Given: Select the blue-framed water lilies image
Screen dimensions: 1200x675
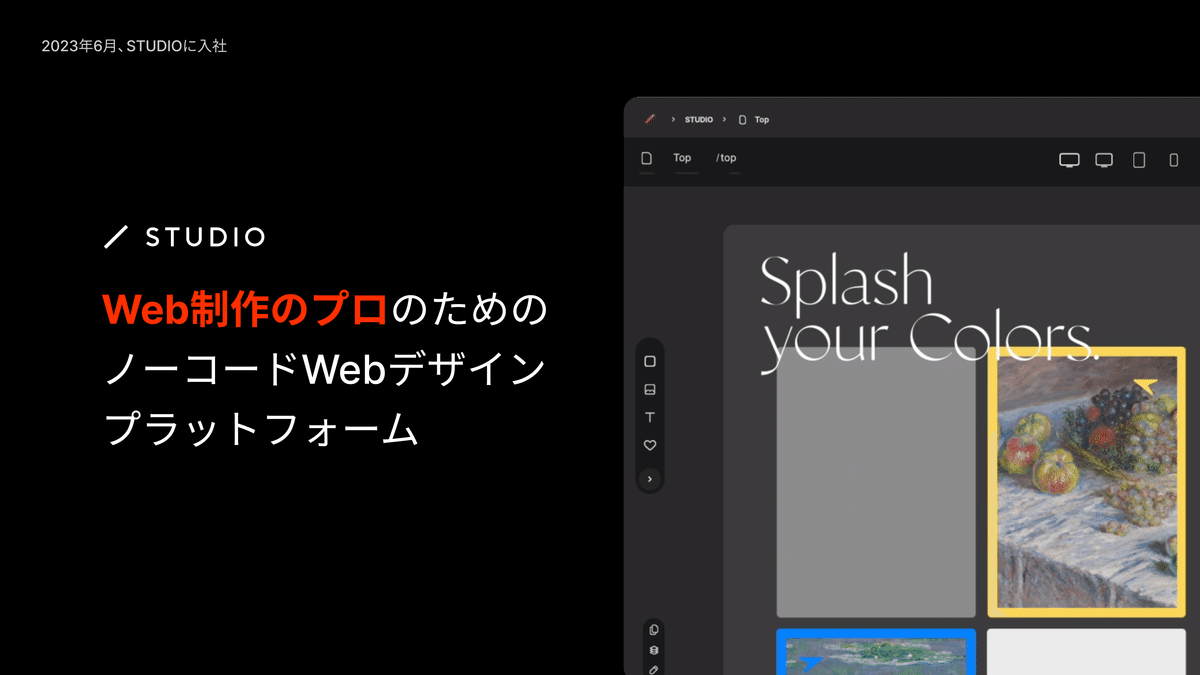Looking at the screenshot, I should tap(876, 652).
